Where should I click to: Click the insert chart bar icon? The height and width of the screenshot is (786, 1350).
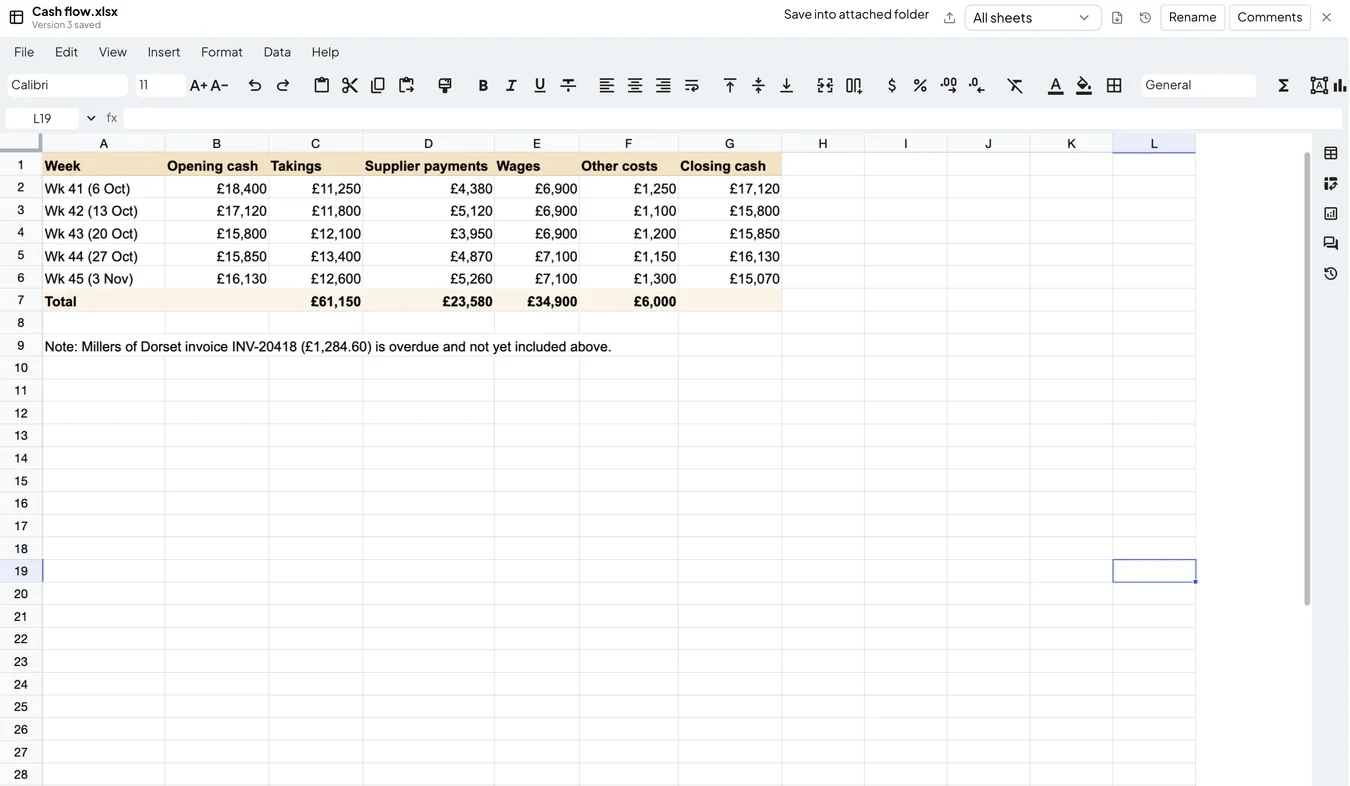click(x=1340, y=86)
